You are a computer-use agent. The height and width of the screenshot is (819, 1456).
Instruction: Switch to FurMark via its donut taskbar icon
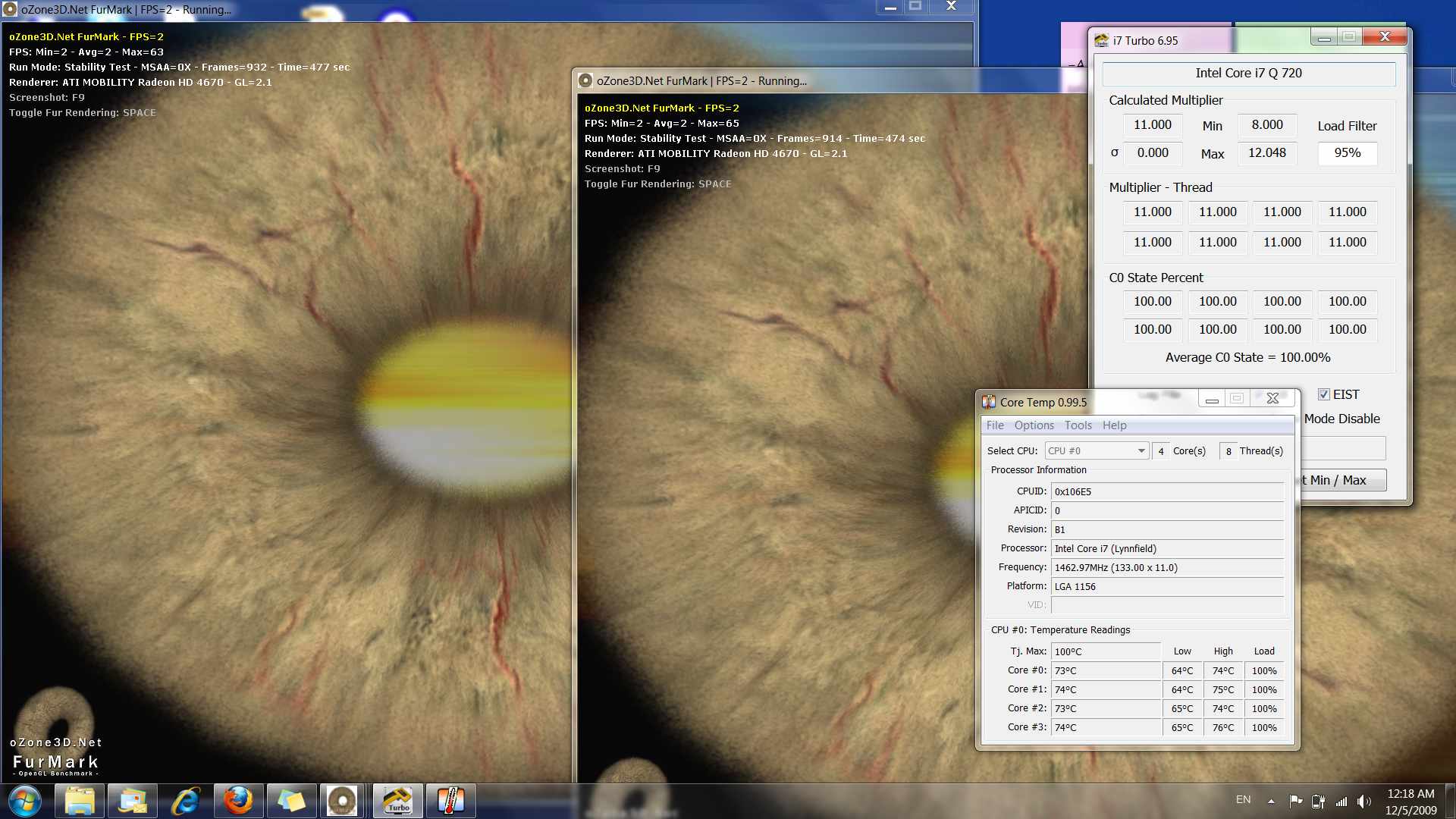(342, 801)
